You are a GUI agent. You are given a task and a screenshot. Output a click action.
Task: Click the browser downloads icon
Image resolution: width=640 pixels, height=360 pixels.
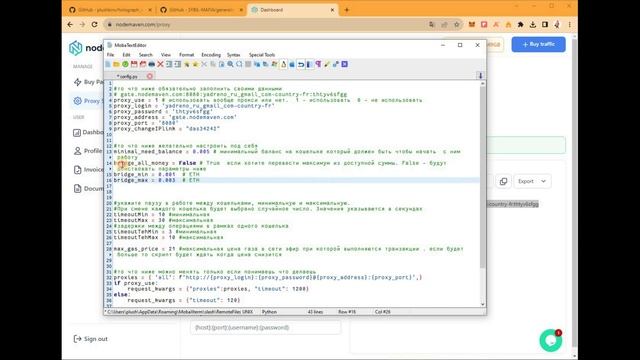pos(533,24)
